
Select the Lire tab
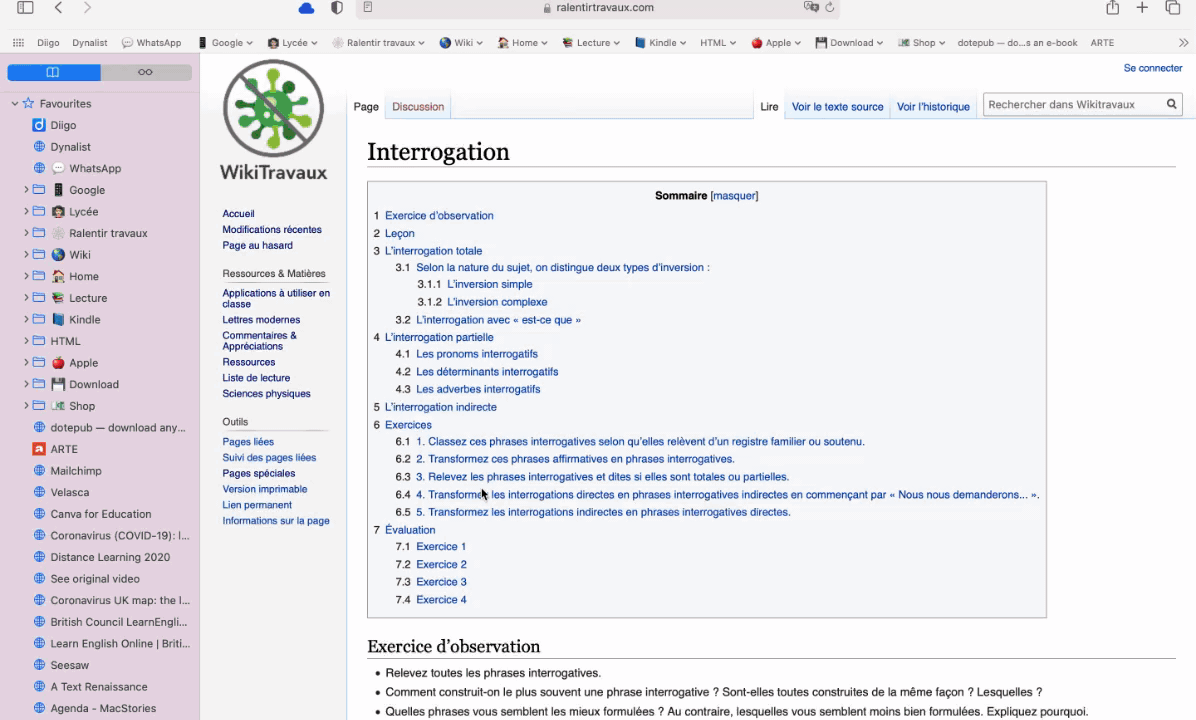click(x=769, y=107)
